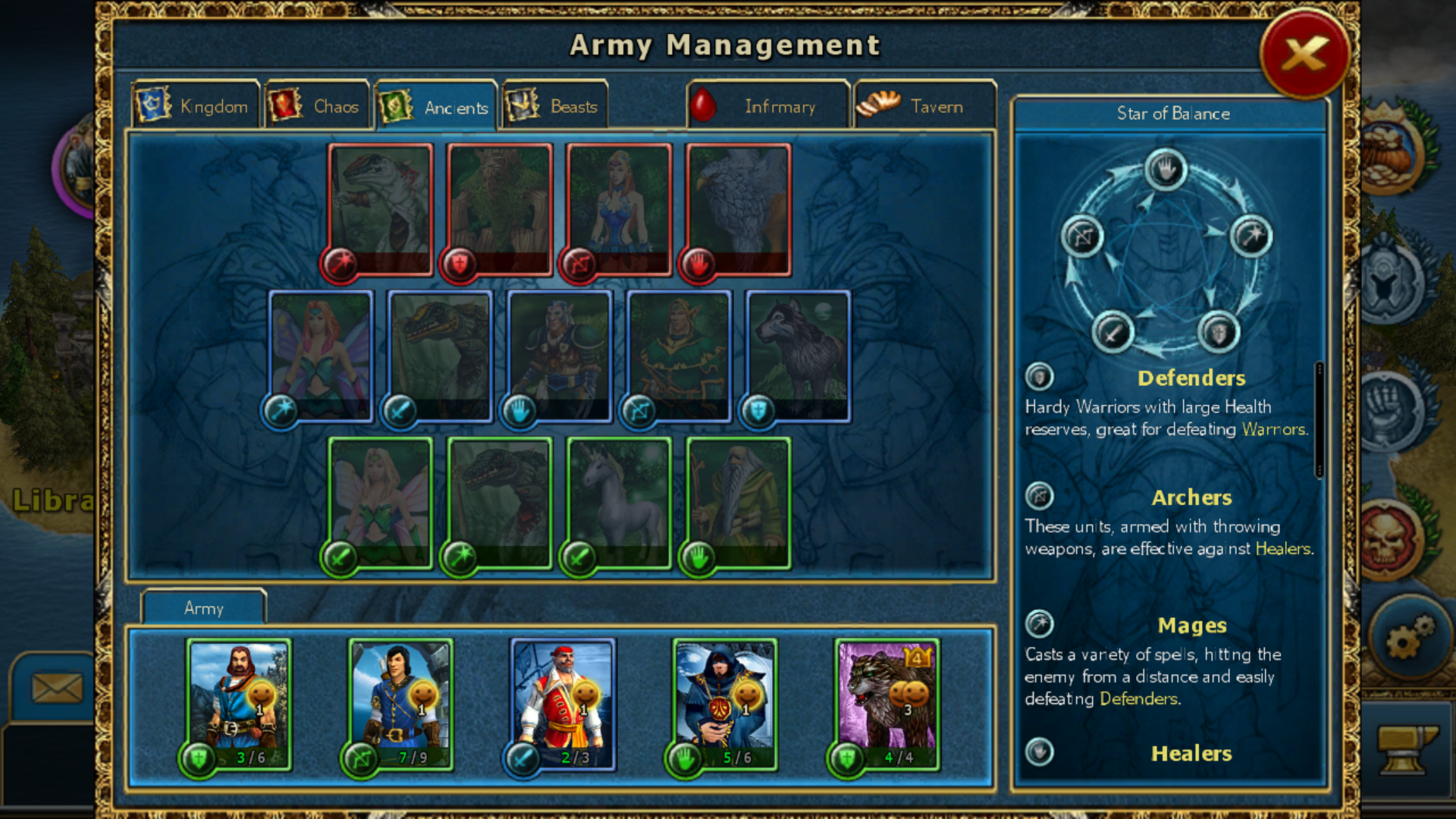Select the pirate captain army card 2/3
The width and height of the screenshot is (1456, 819).
[563, 705]
